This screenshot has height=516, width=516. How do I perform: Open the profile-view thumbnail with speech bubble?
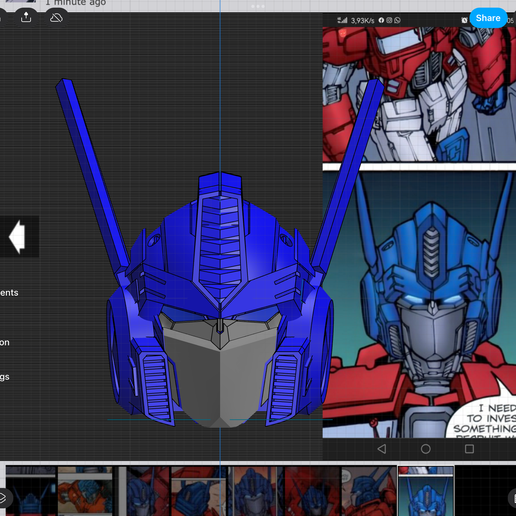point(369,491)
